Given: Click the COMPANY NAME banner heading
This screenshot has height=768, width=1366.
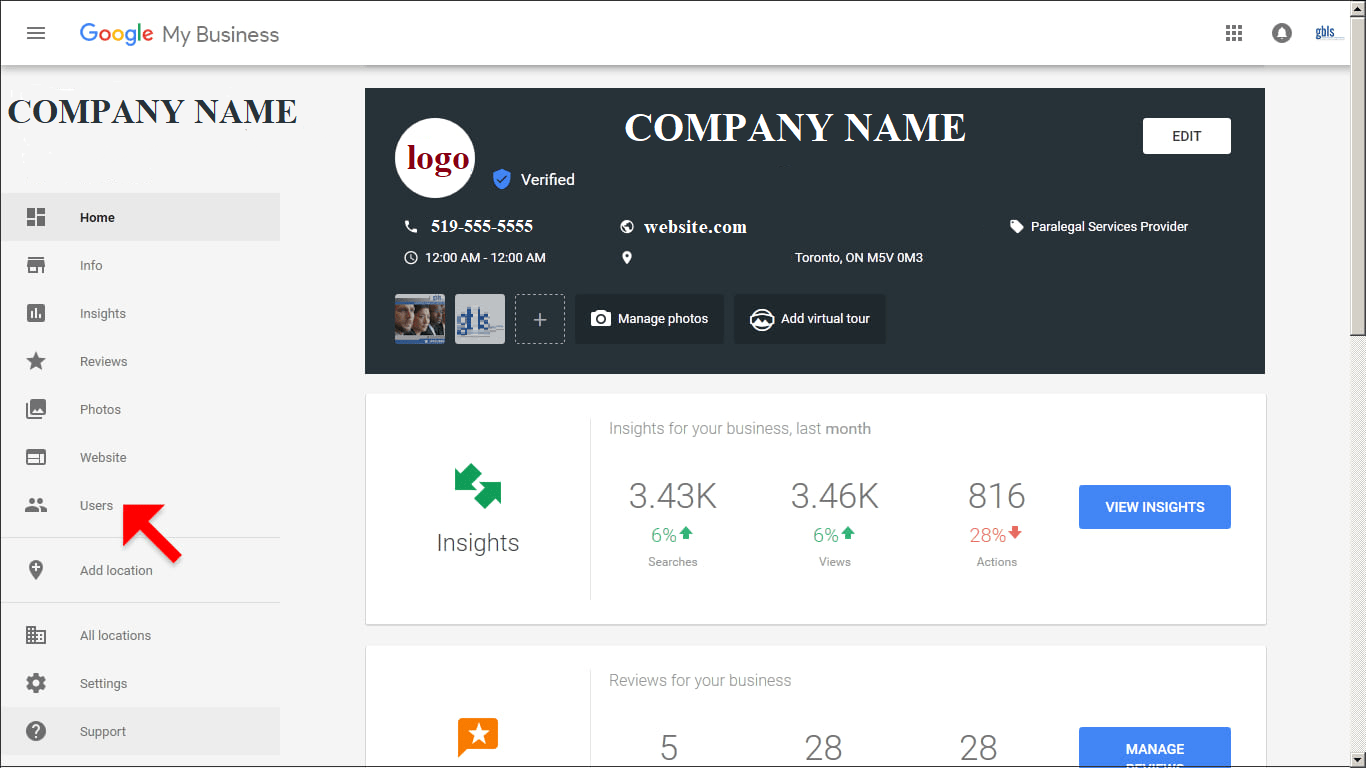Looking at the screenshot, I should [795, 128].
